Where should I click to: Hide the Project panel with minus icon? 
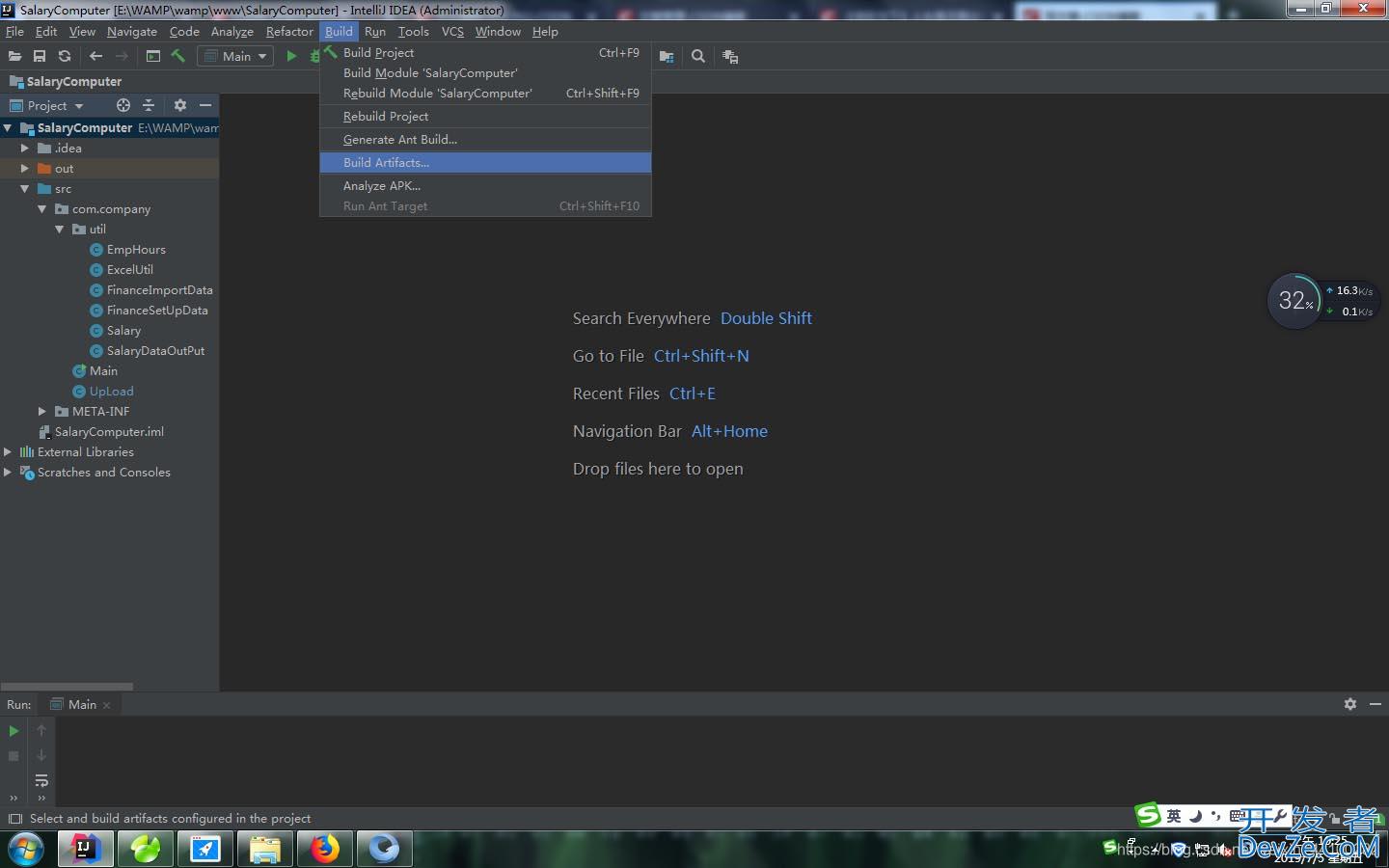(x=205, y=105)
